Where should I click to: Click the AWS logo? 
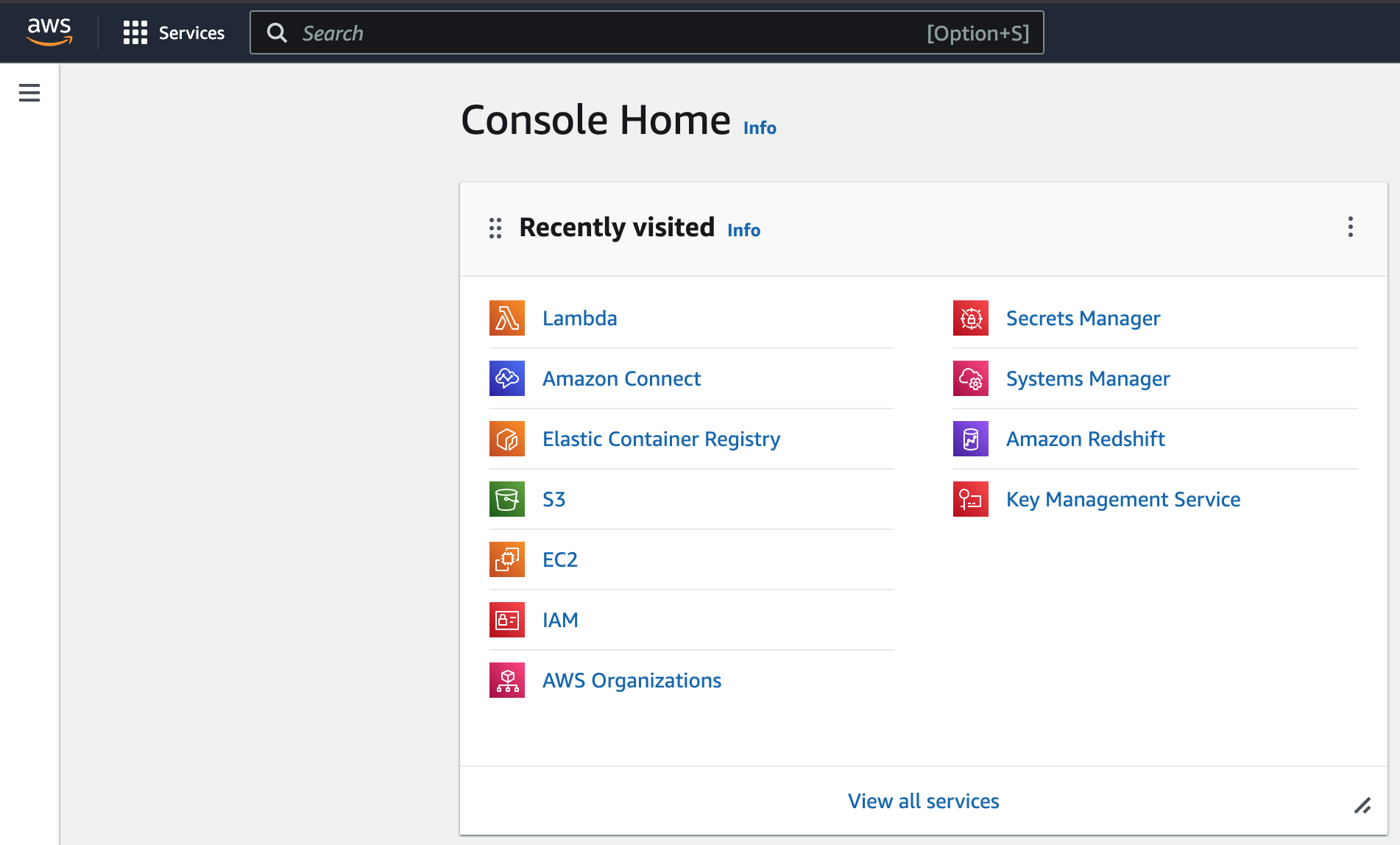click(49, 32)
